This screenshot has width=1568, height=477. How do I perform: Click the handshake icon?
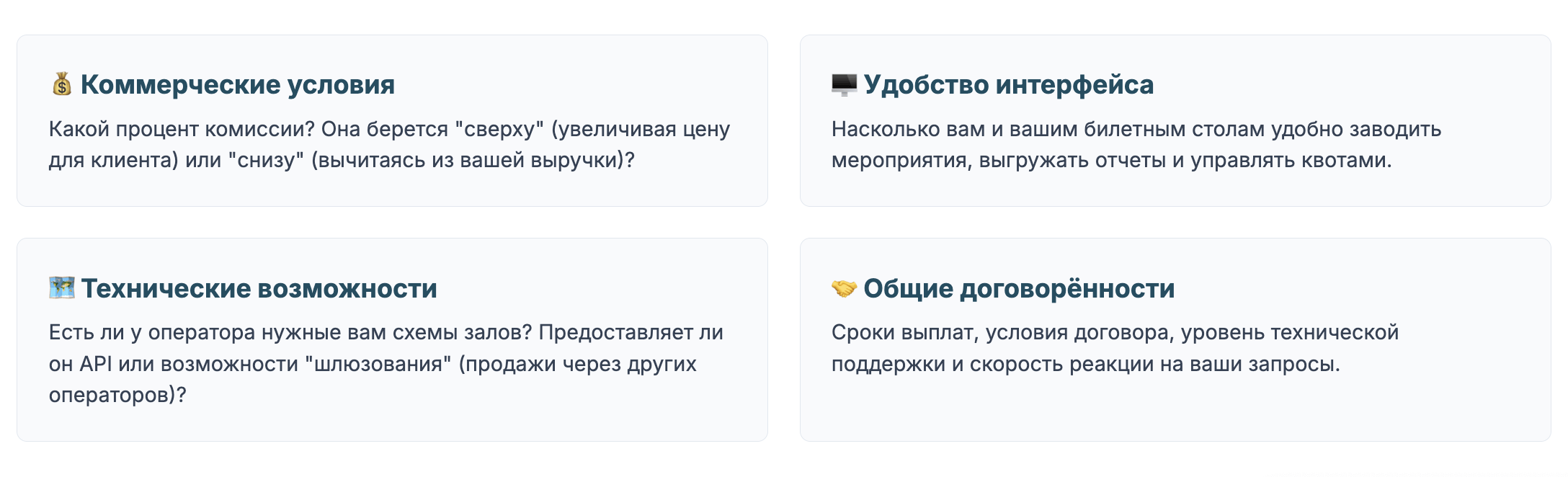coord(844,288)
